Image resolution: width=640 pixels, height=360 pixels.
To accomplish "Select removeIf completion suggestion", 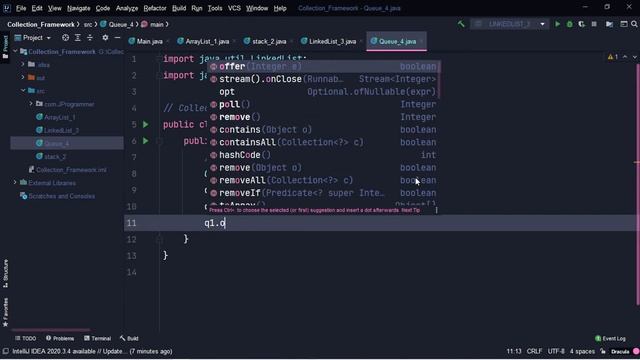I will pos(323,193).
